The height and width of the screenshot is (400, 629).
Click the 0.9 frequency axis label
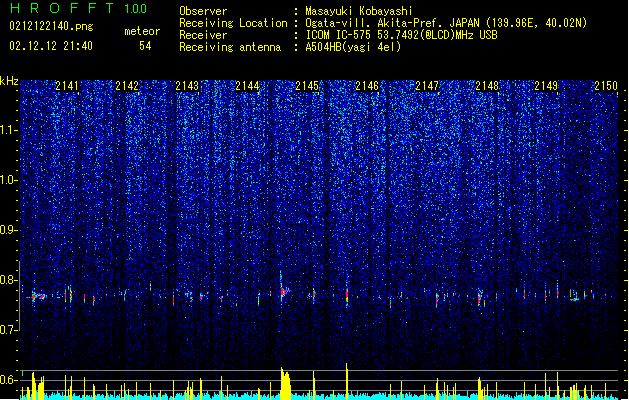pyautogui.click(x=8, y=230)
